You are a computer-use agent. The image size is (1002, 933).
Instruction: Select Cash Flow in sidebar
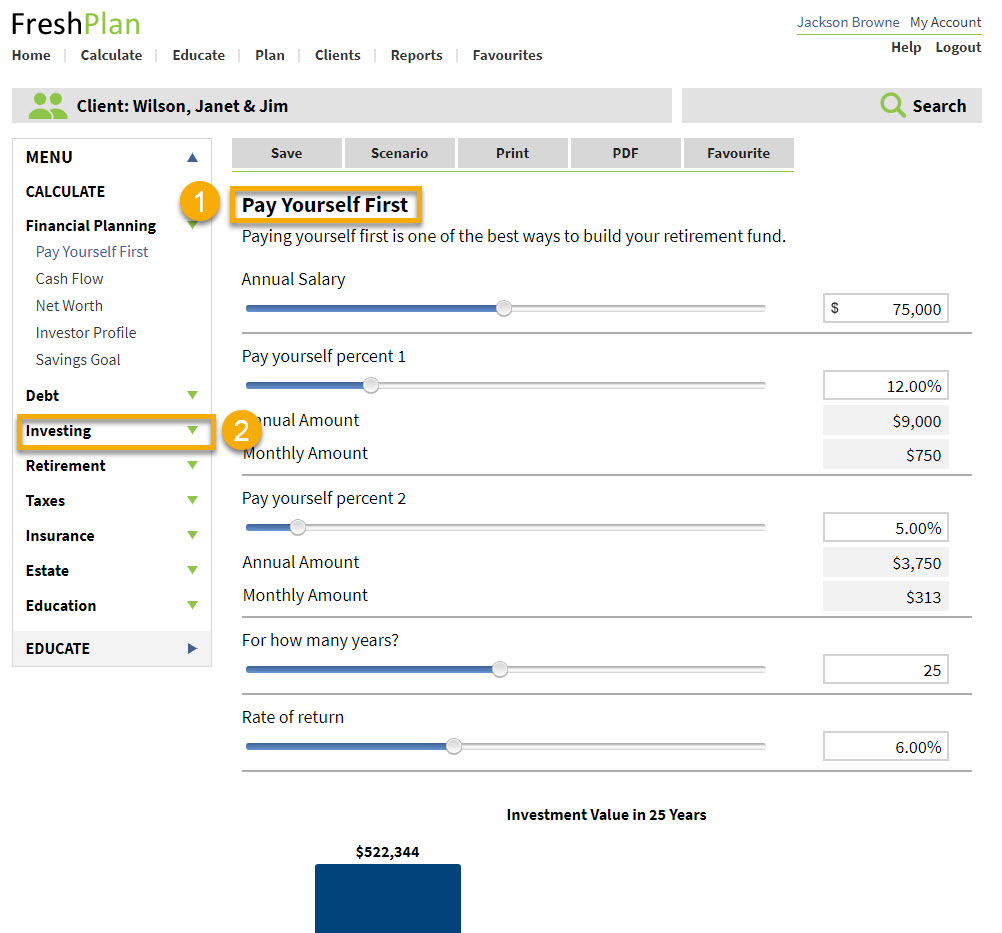point(70,279)
